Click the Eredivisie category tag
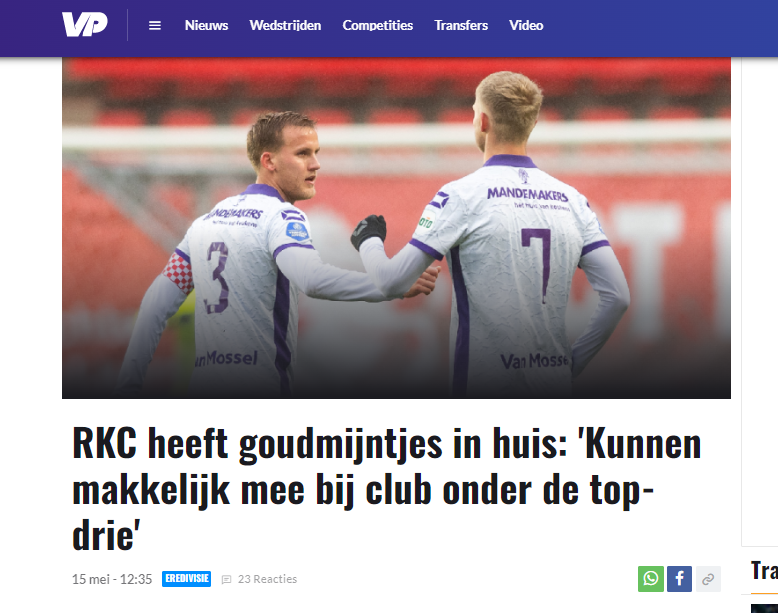This screenshot has width=778, height=613. tap(187, 579)
